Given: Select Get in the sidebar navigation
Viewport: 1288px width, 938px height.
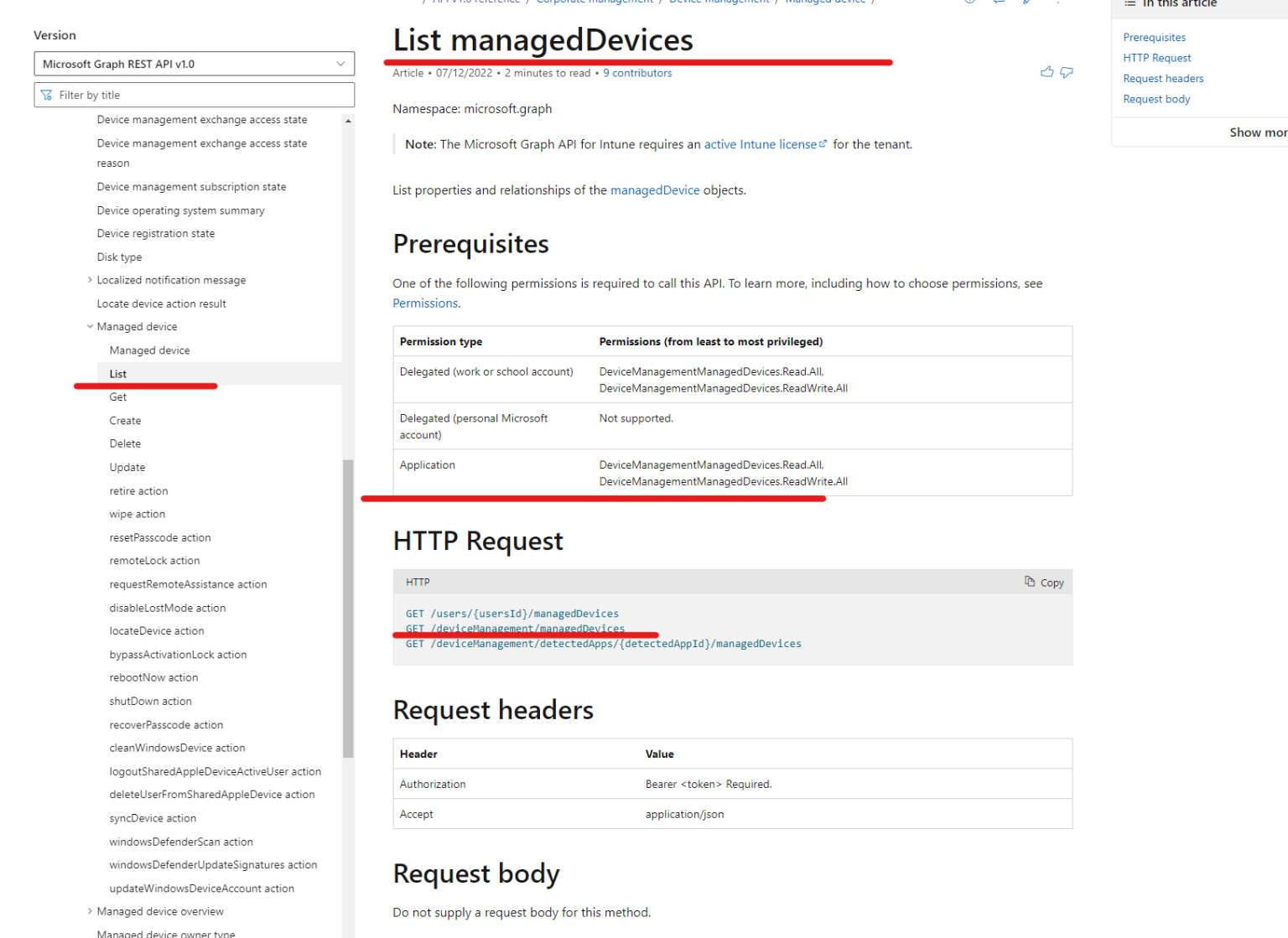Looking at the screenshot, I should coord(117,396).
